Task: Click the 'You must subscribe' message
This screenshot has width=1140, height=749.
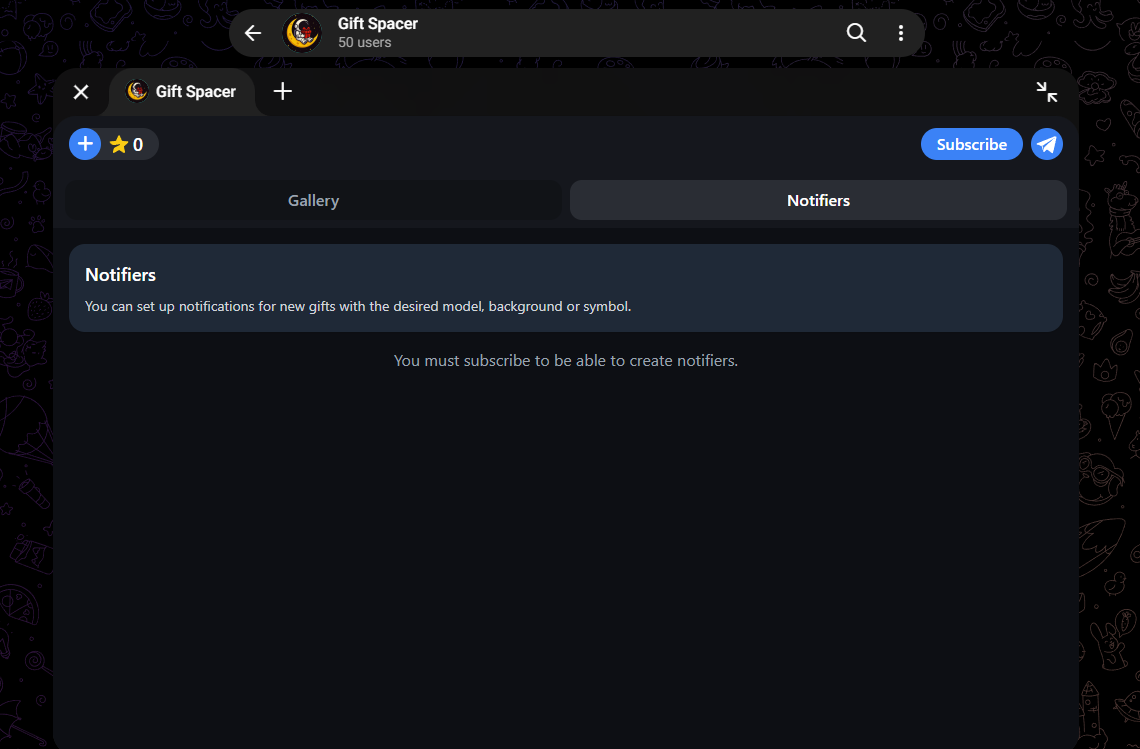Action: pos(566,361)
